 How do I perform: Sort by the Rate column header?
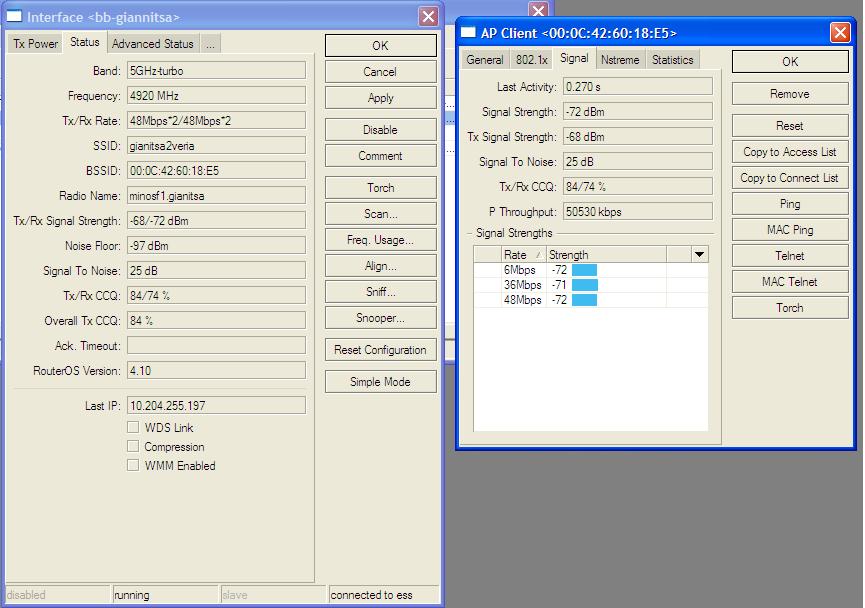pos(523,254)
